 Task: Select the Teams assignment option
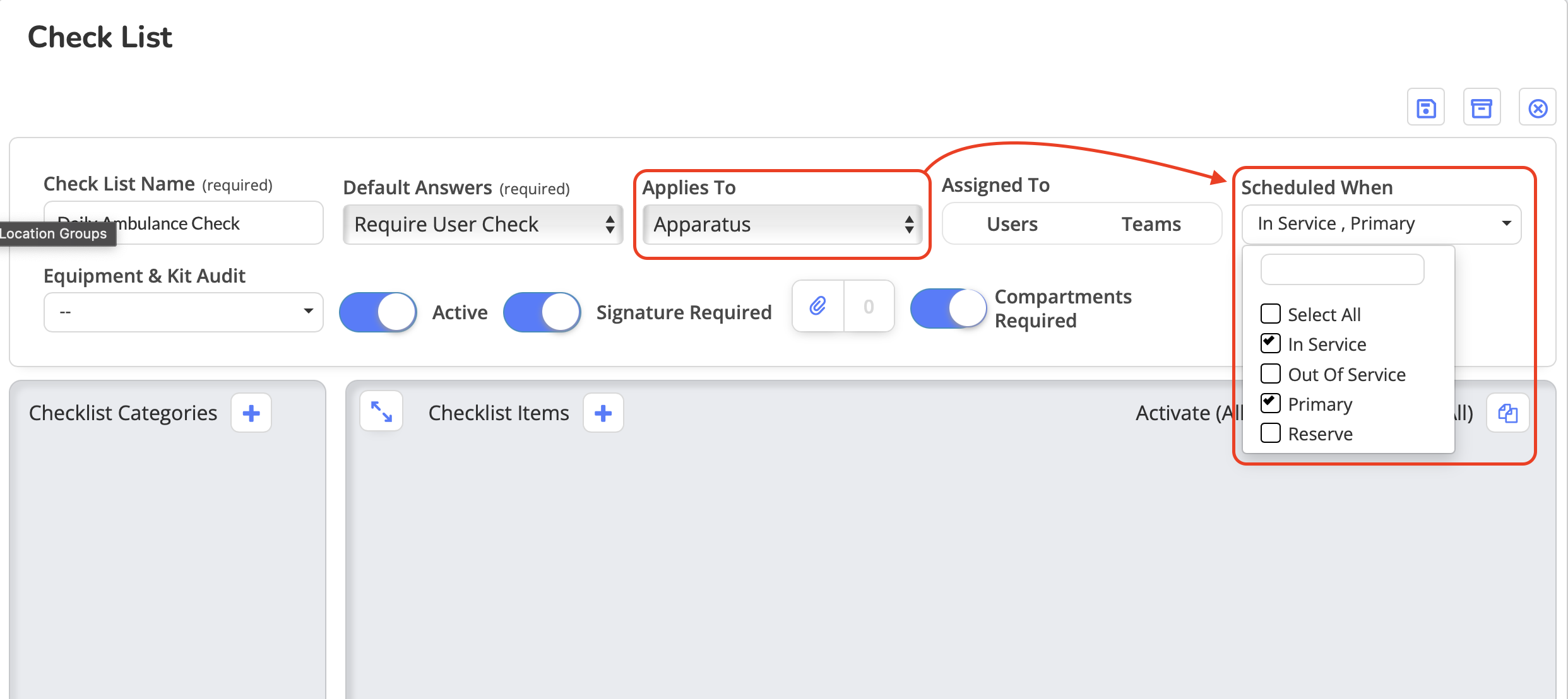tap(1151, 224)
